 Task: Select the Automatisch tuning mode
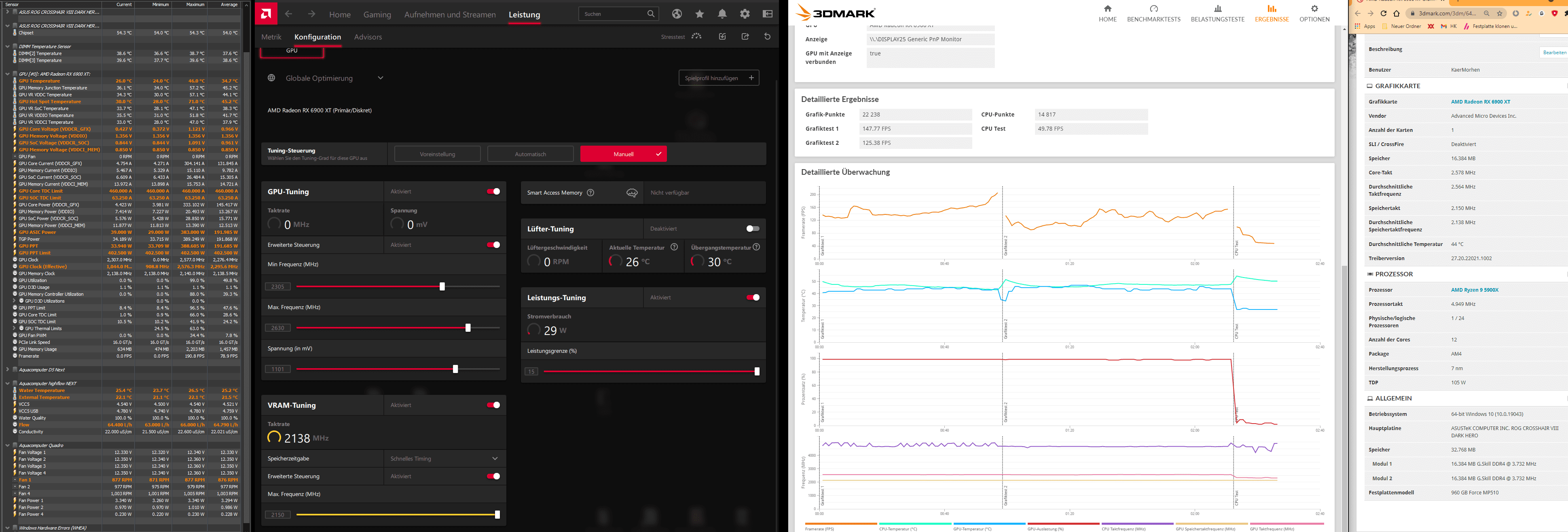click(530, 154)
